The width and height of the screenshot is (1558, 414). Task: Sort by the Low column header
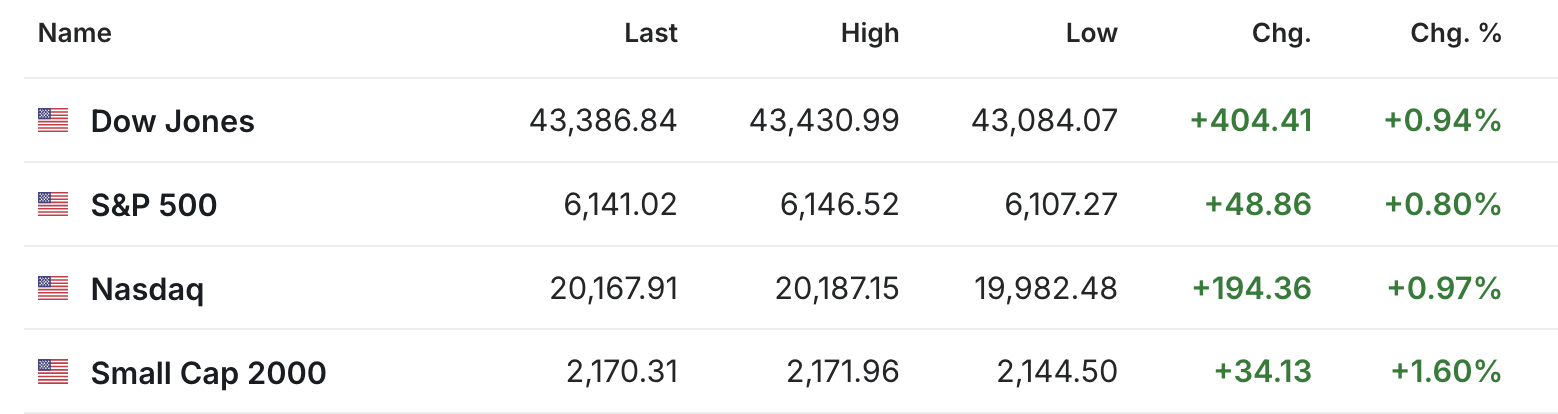[1091, 33]
